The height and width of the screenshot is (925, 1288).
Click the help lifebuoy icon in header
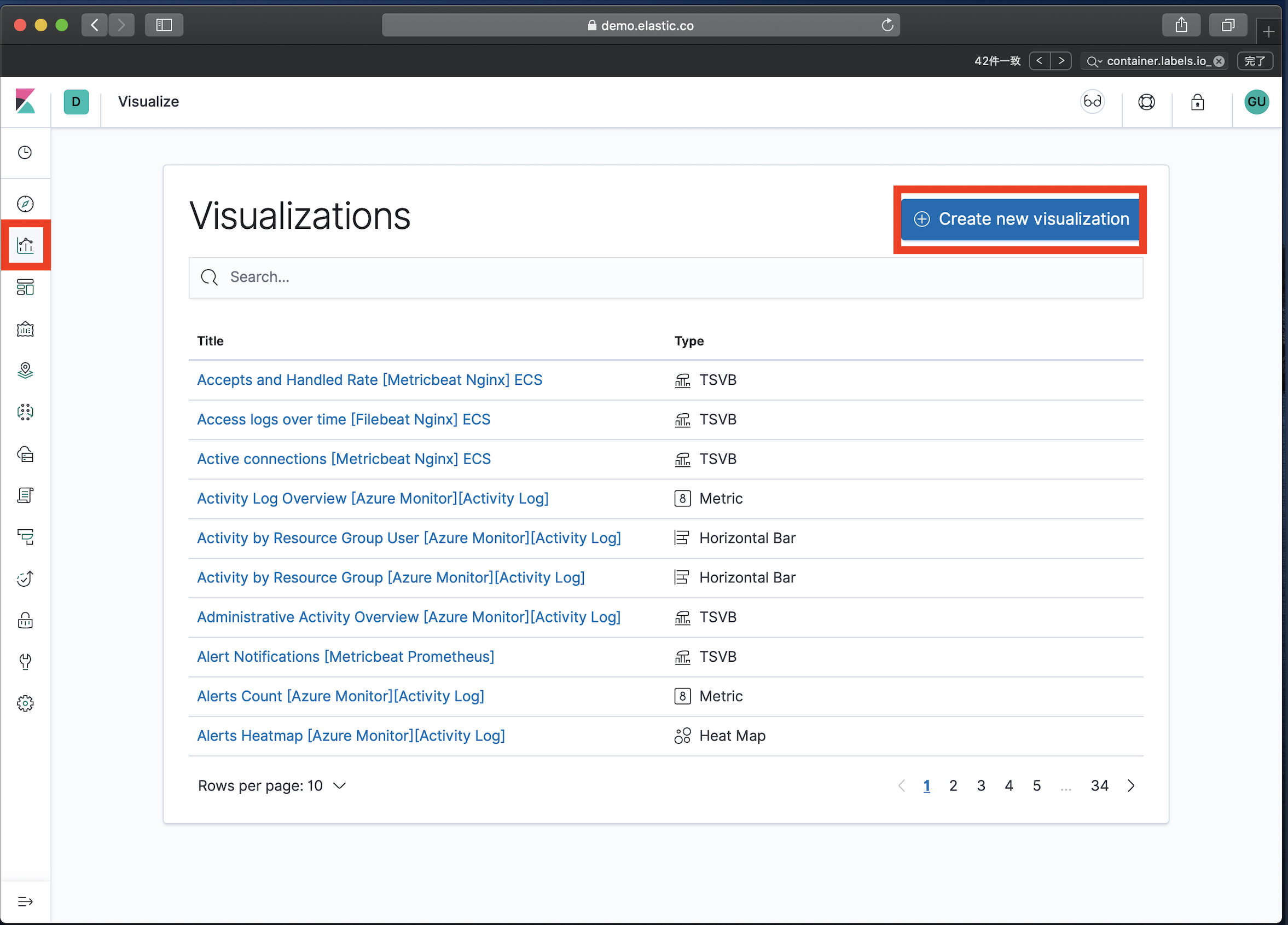[1147, 102]
